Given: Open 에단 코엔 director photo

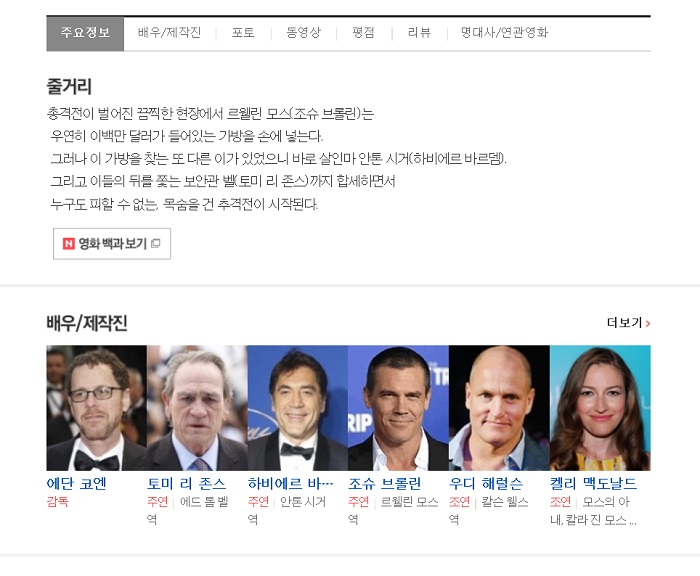Looking at the screenshot, I should pyautogui.click(x=96, y=408).
